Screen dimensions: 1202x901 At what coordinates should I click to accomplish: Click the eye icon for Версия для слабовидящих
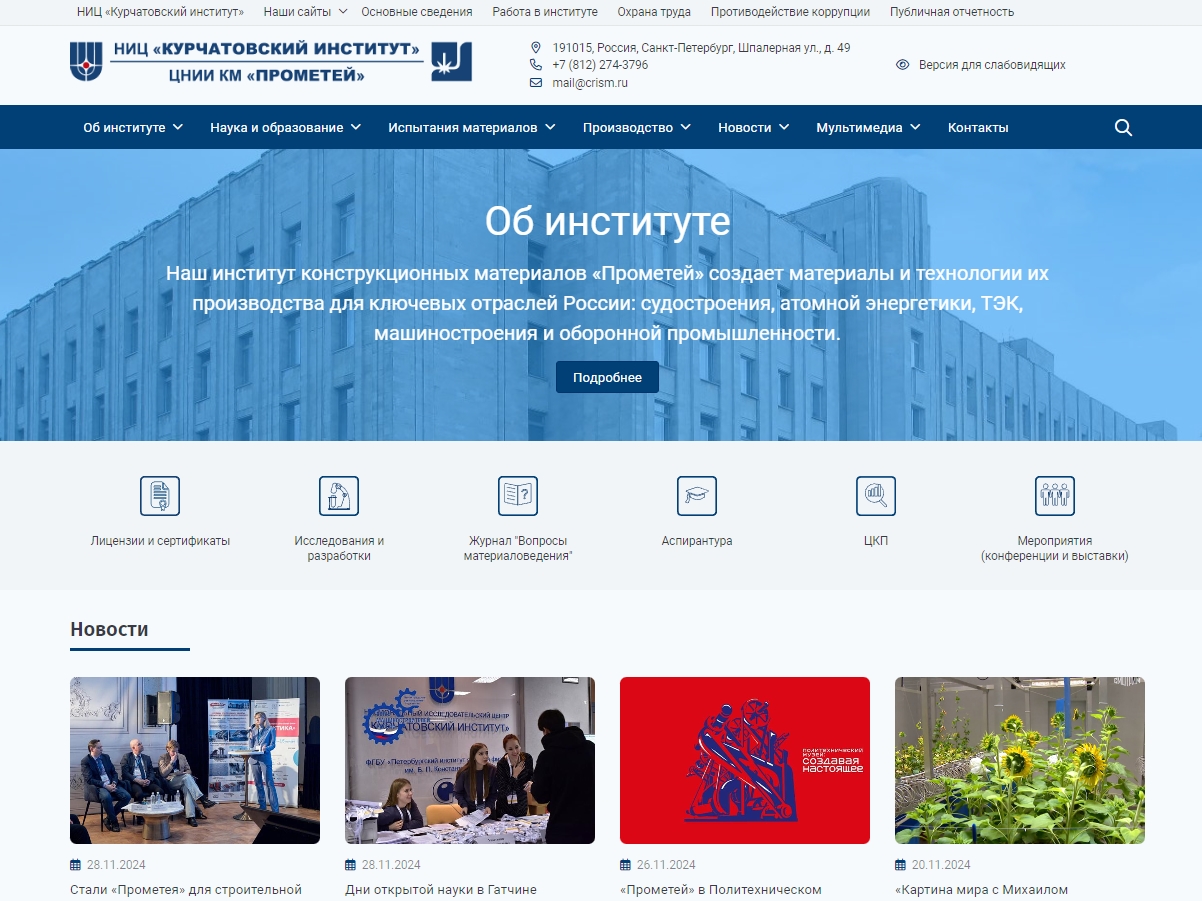click(903, 64)
